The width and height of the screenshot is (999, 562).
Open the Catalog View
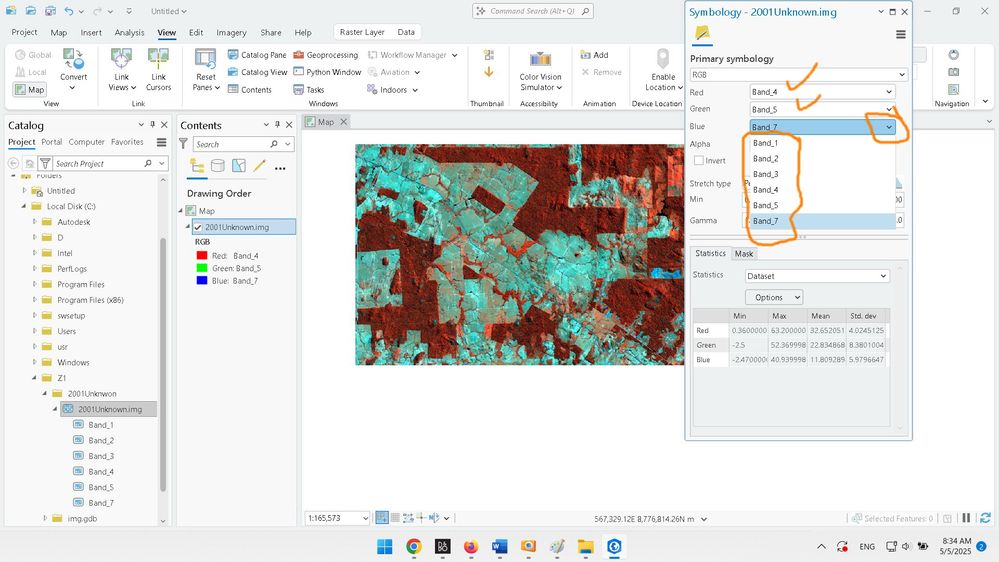257,72
